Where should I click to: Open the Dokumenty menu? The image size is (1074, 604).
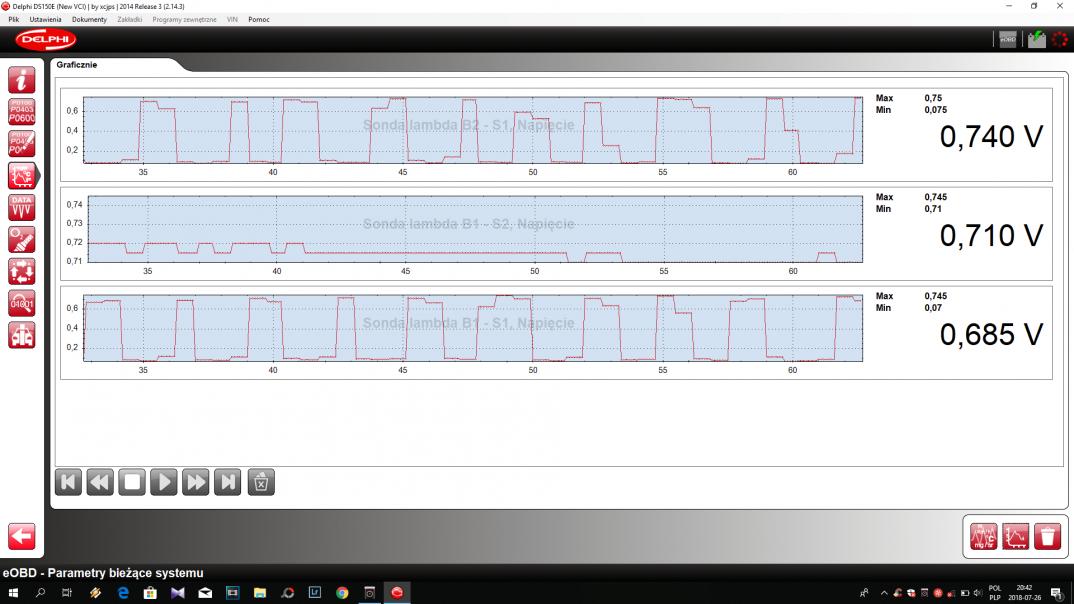[89, 20]
